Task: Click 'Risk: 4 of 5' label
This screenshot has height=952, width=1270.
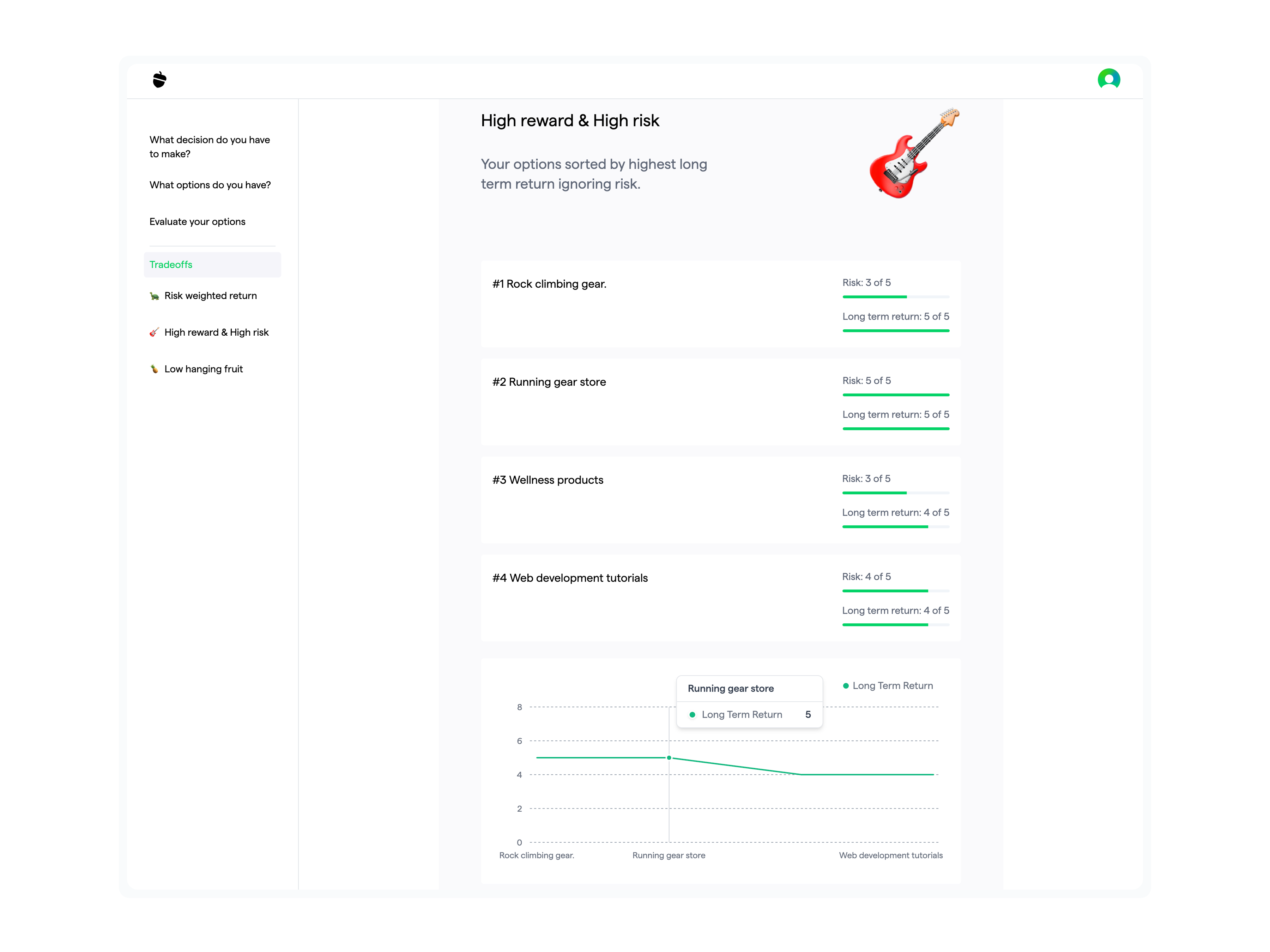Action: pos(866,577)
